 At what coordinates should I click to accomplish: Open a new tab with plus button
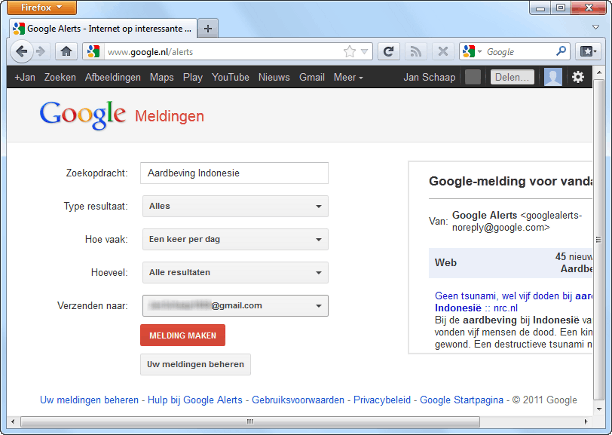click(x=208, y=28)
